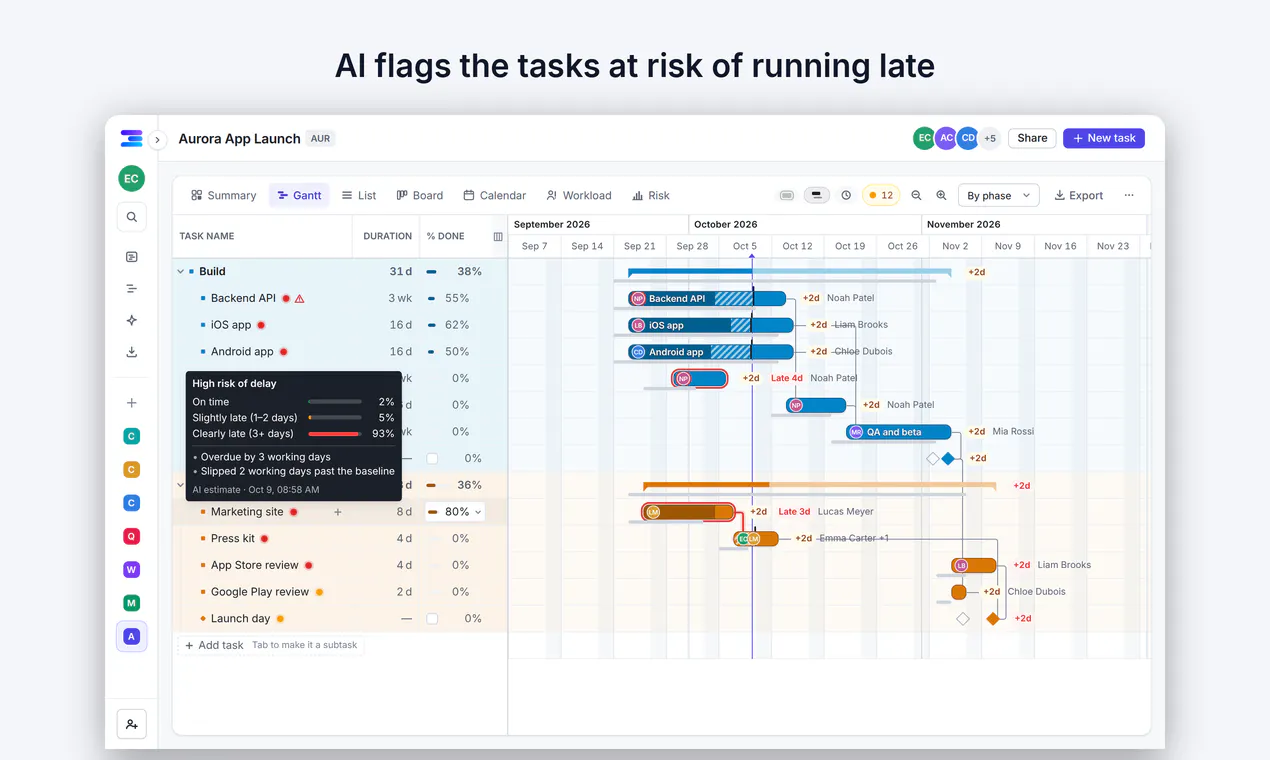Click the New task button
1270x760 pixels.
coord(1104,138)
